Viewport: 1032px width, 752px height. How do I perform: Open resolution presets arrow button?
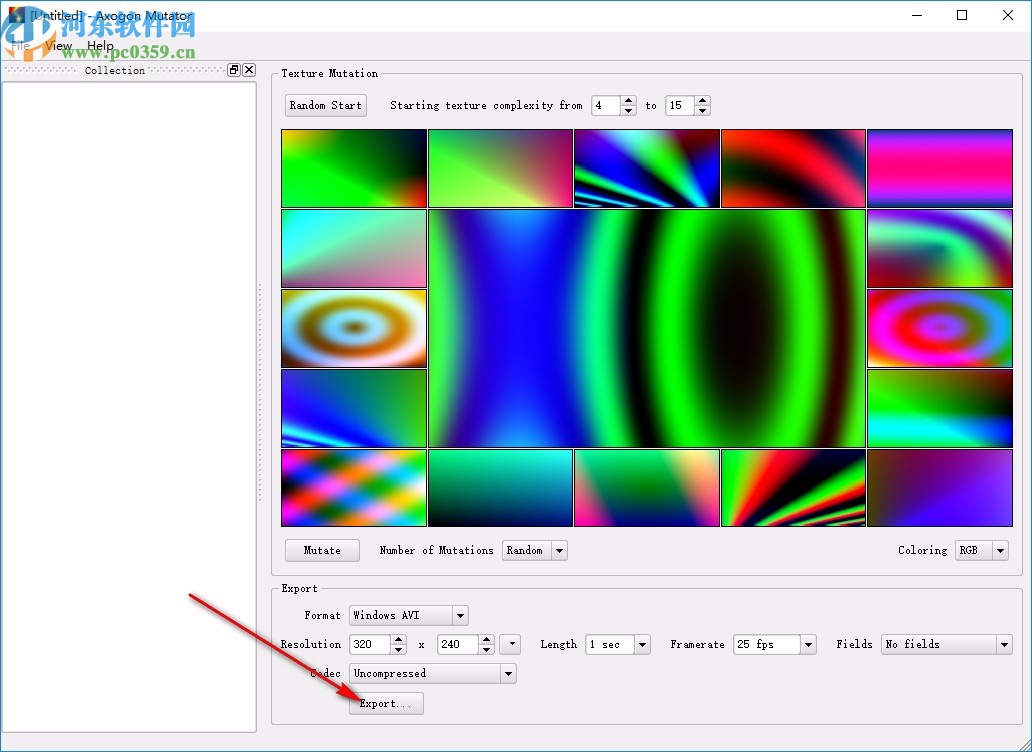click(x=511, y=644)
